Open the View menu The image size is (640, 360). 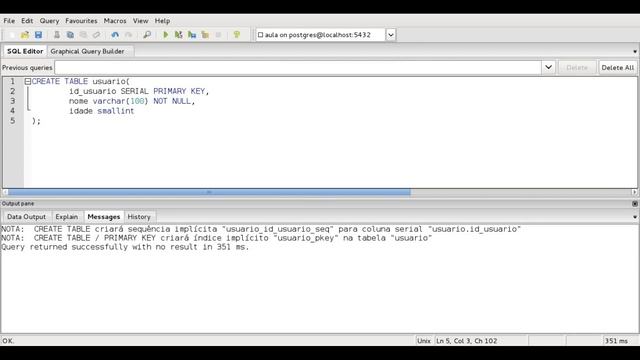point(140,21)
